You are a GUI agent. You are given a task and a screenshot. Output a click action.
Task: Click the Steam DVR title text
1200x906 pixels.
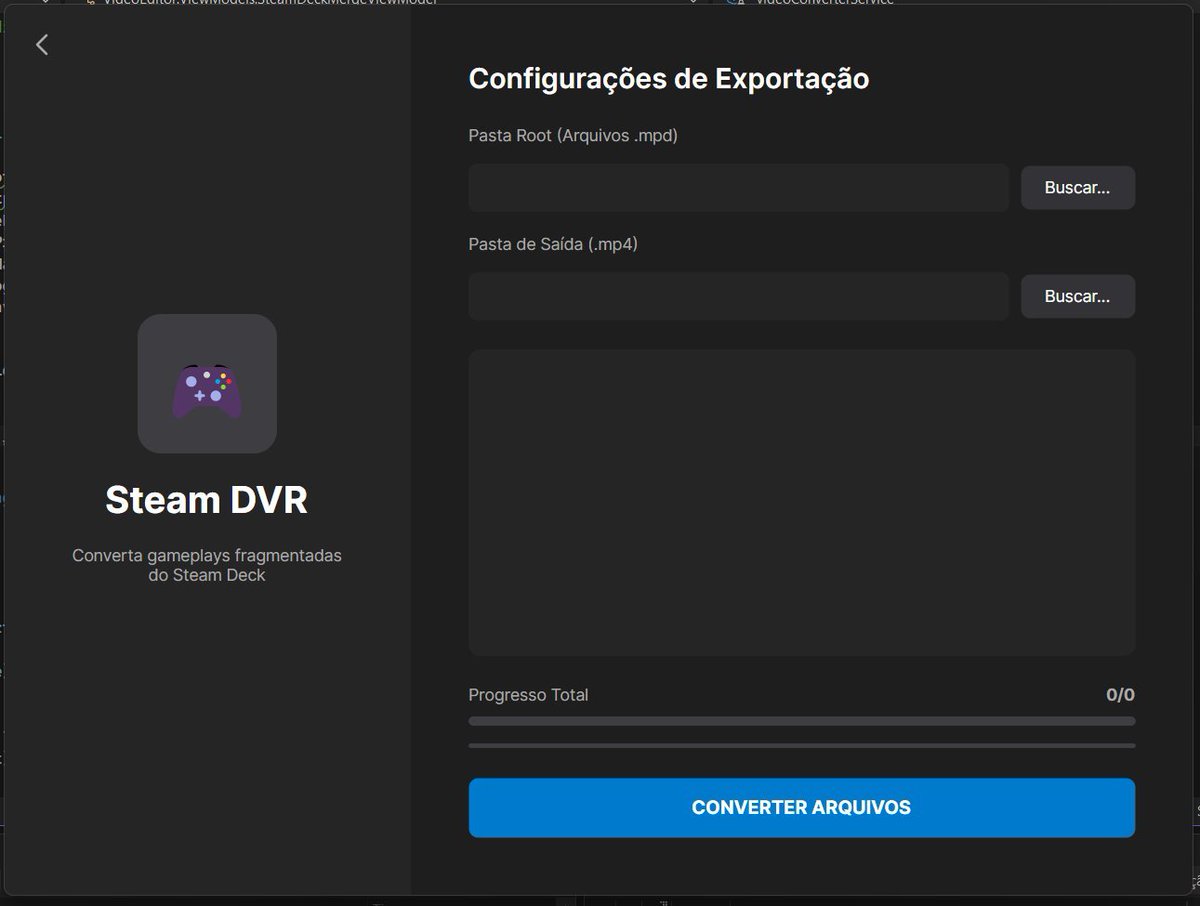207,500
